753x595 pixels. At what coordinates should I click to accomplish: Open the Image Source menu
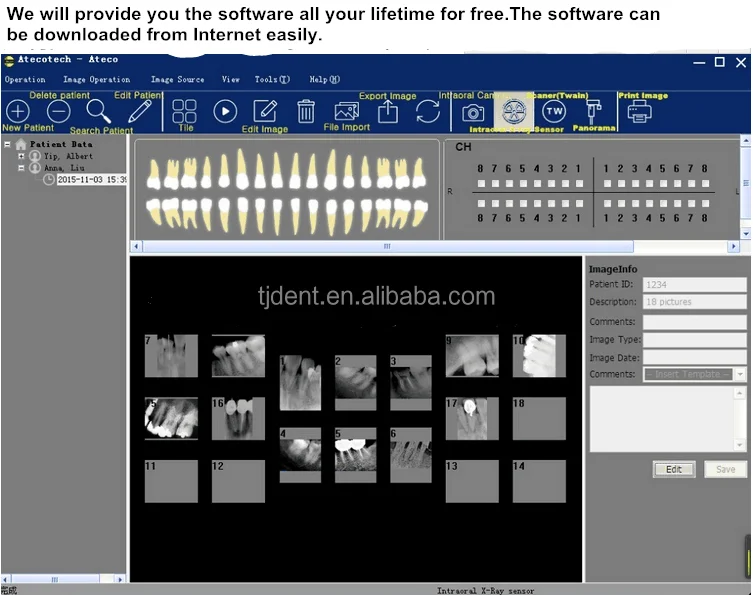click(x=177, y=79)
